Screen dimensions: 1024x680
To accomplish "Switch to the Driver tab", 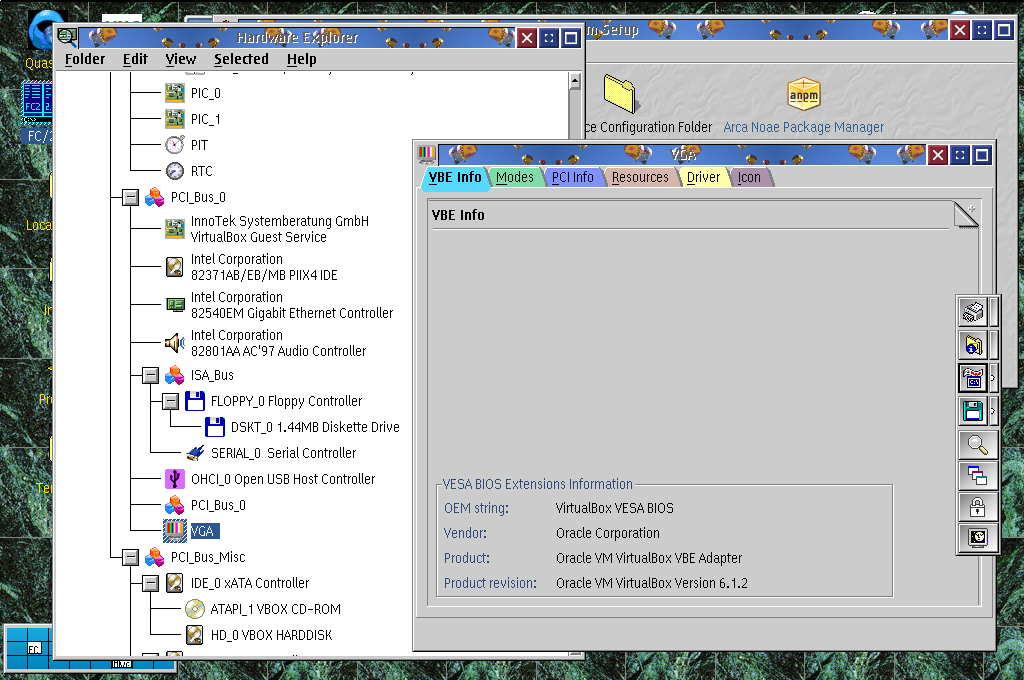I will pyautogui.click(x=703, y=177).
